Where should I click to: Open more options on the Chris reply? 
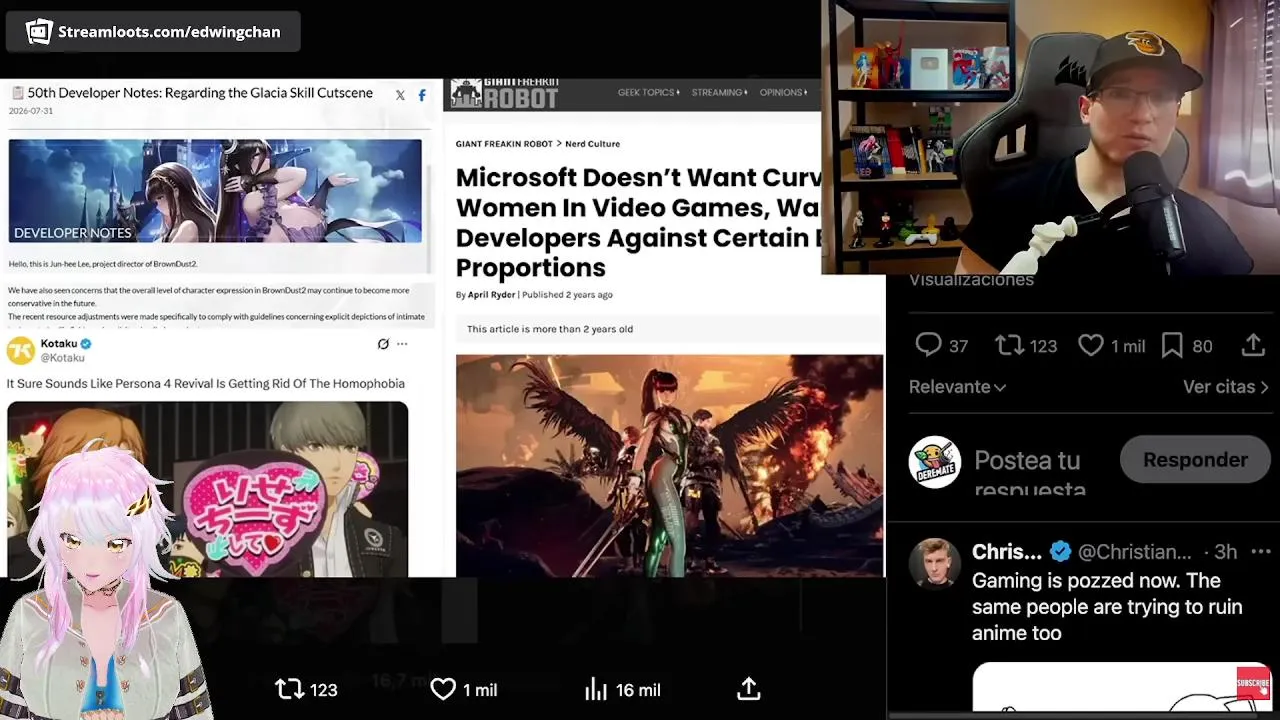1260,552
